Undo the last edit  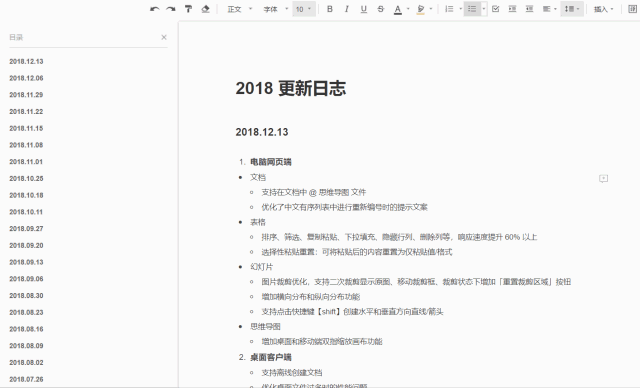coord(154,9)
